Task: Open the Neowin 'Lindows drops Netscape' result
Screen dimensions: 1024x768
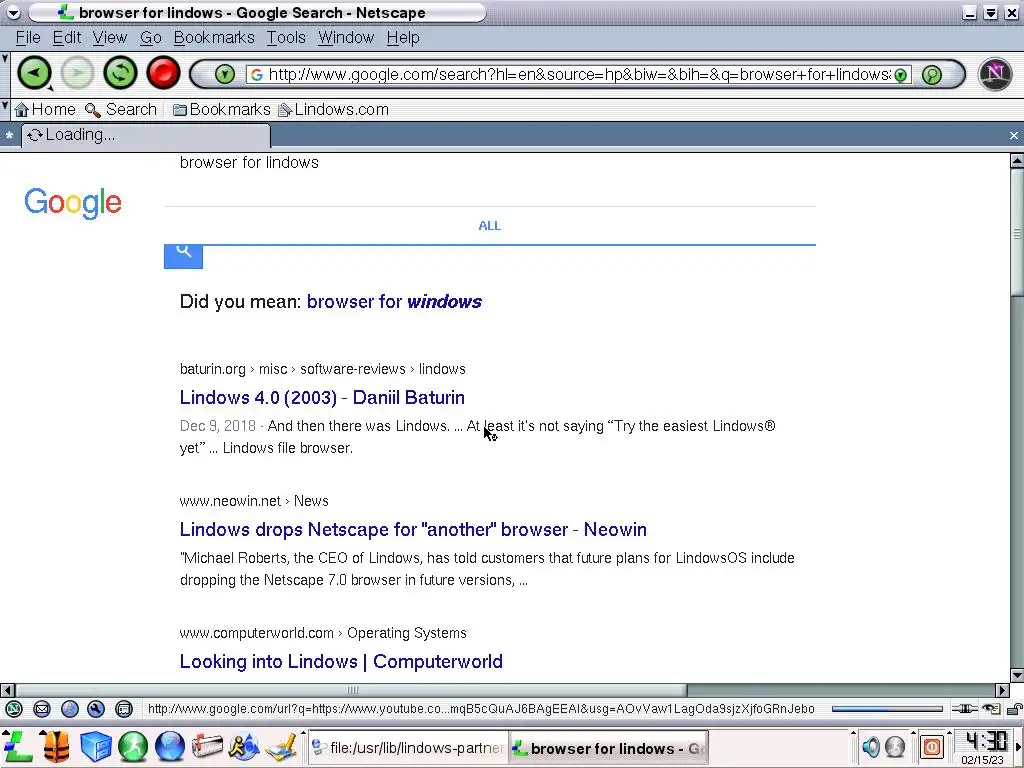Action: click(413, 530)
